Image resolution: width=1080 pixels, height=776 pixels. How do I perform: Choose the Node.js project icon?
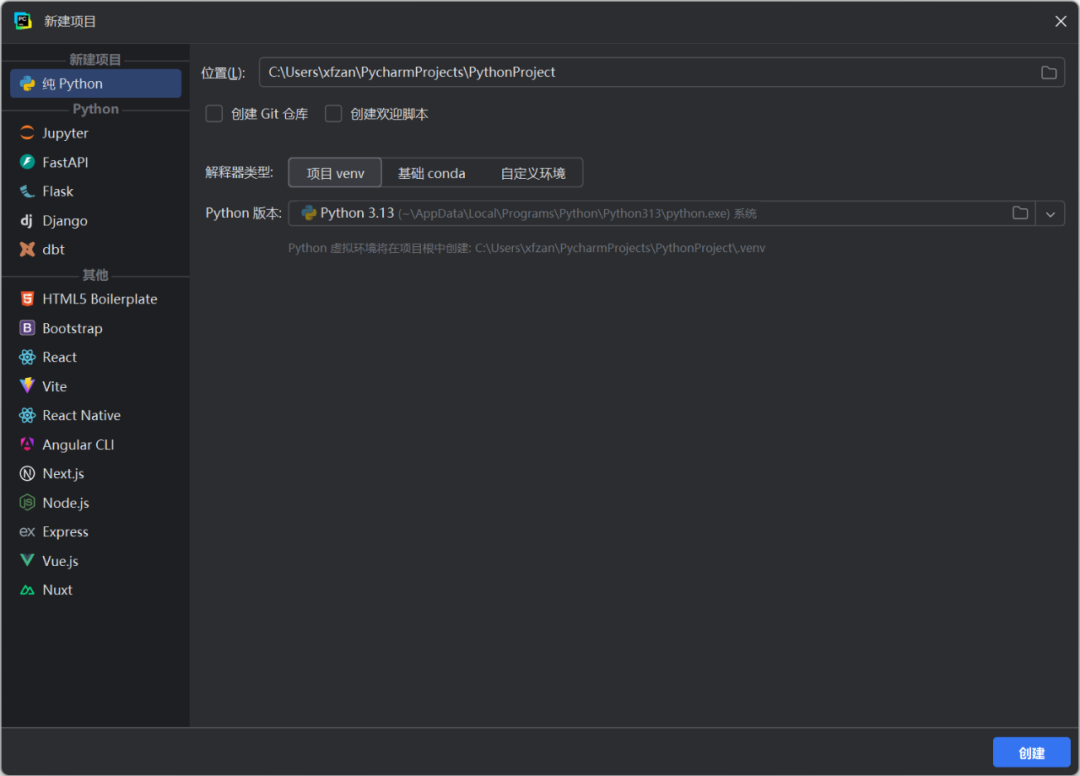tap(28, 503)
